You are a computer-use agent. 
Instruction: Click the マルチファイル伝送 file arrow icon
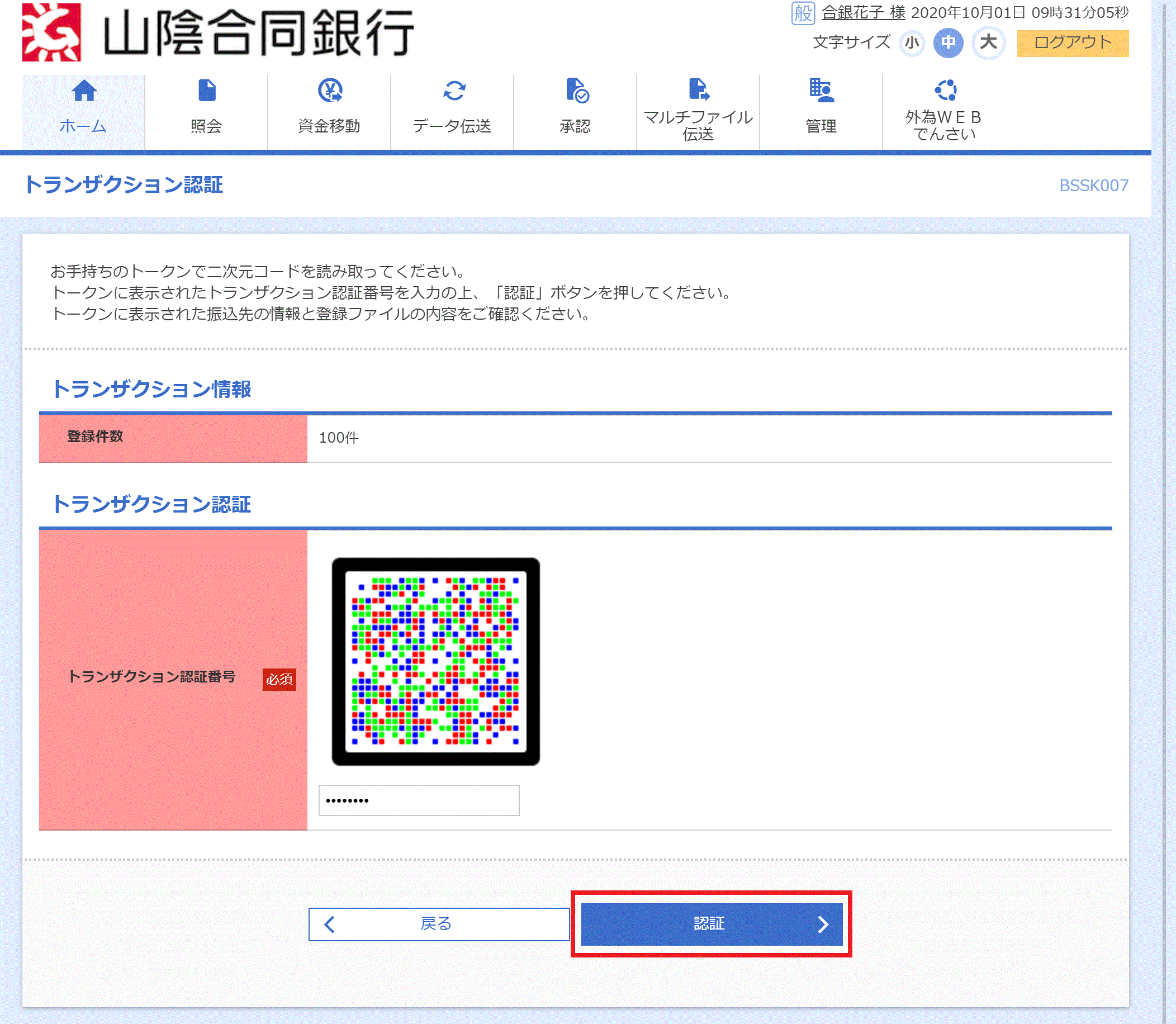click(699, 89)
